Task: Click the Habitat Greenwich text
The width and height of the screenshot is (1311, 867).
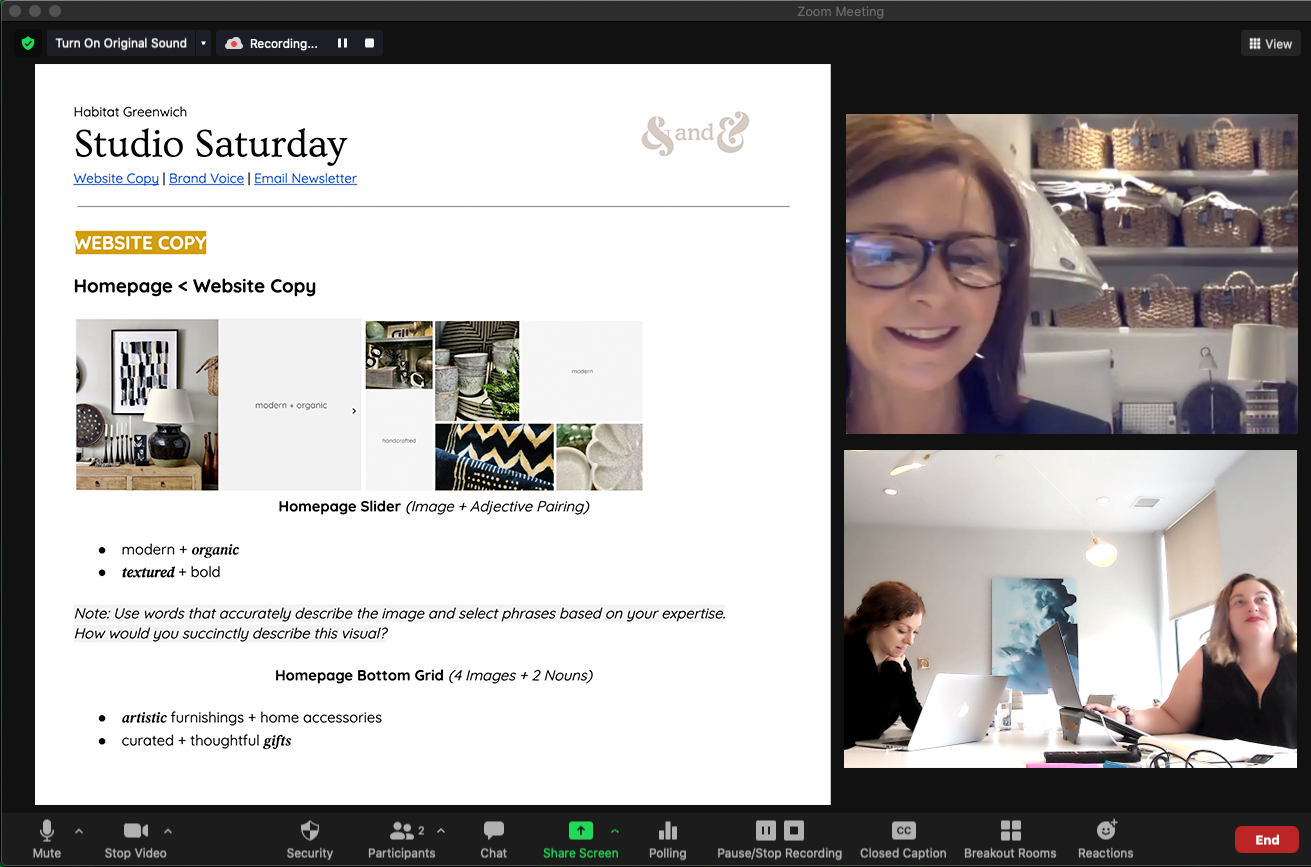Action: point(130,112)
